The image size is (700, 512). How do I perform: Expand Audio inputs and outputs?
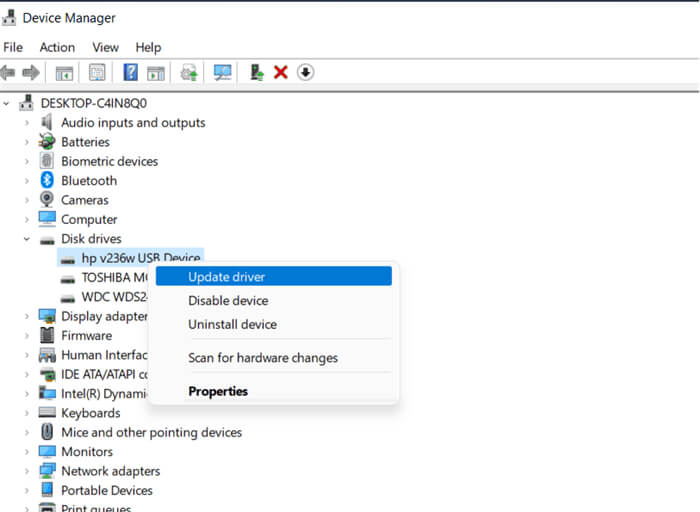[27, 123]
